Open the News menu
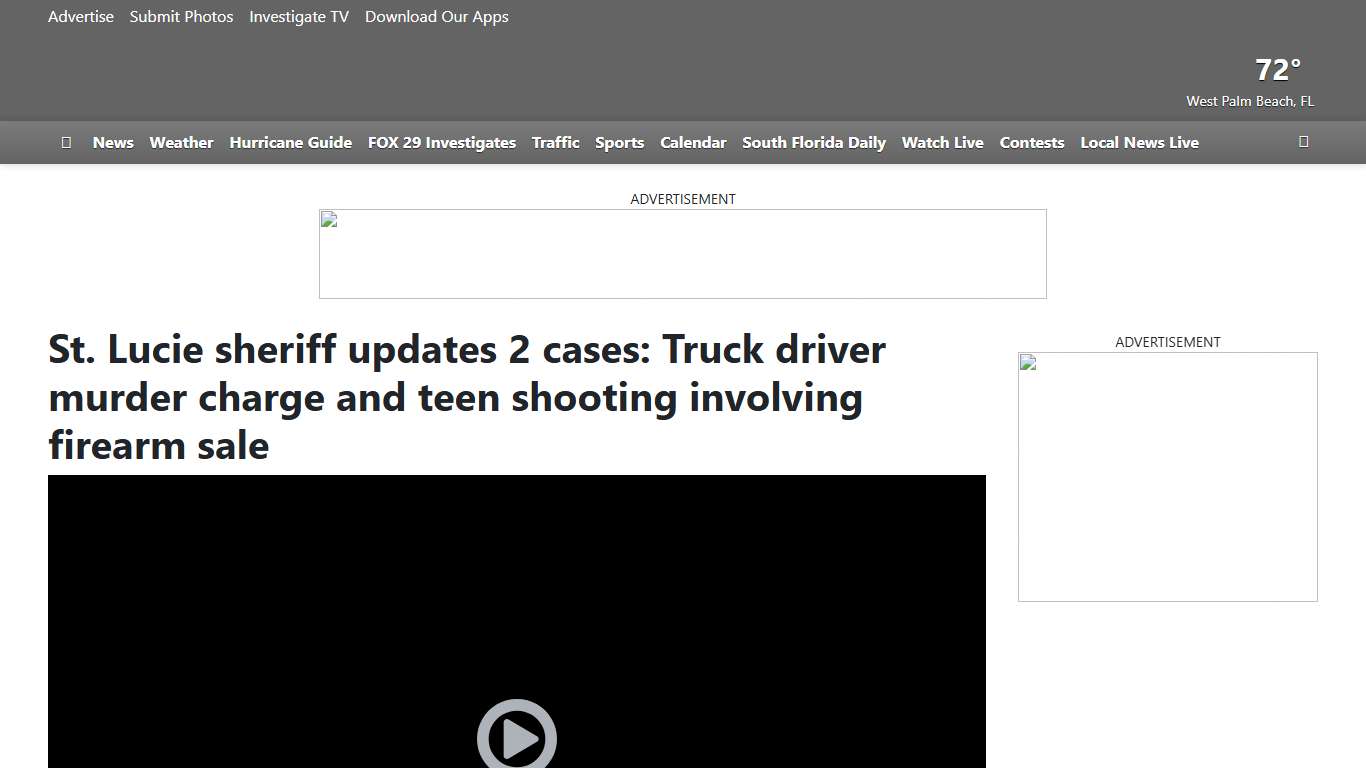 [x=112, y=142]
